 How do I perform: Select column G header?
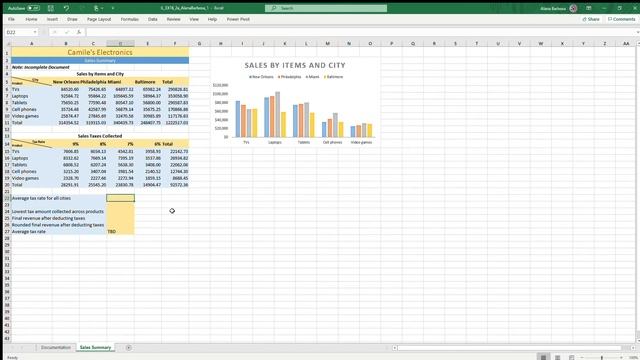pos(199,43)
